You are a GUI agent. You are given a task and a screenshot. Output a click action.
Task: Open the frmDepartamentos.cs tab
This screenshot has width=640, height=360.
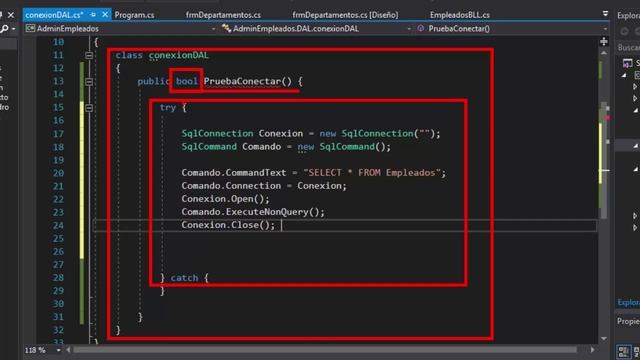point(223,15)
